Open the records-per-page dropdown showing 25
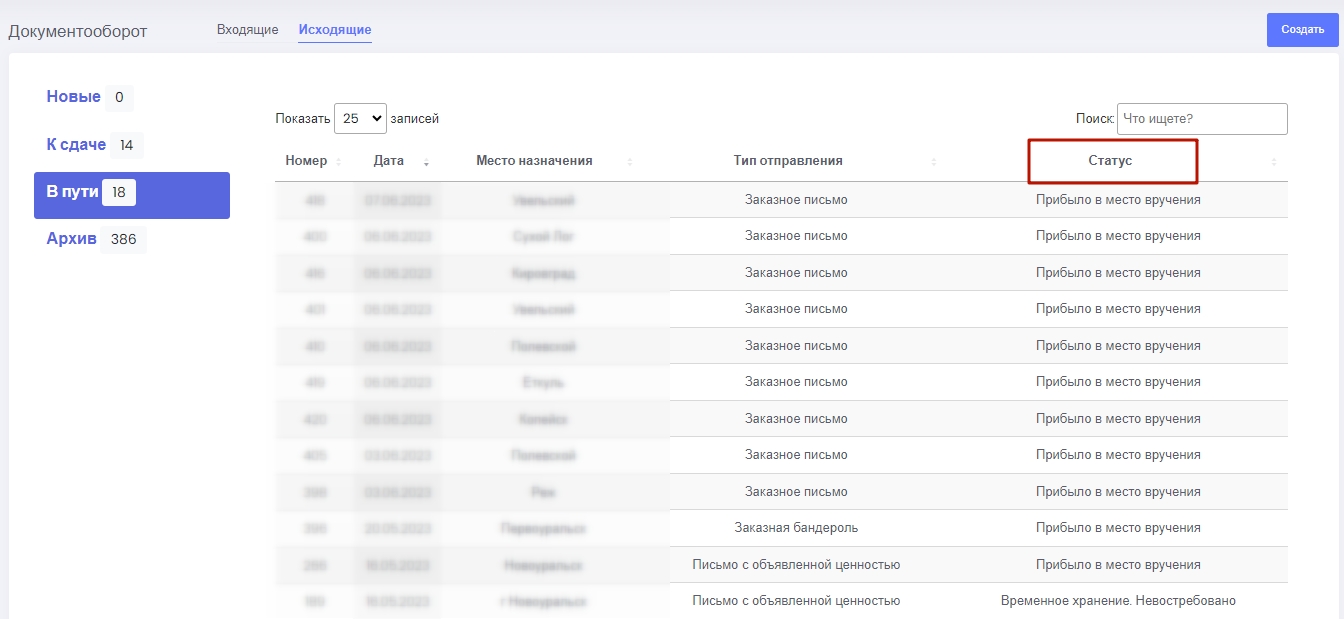This screenshot has height=619, width=1344. [360, 119]
